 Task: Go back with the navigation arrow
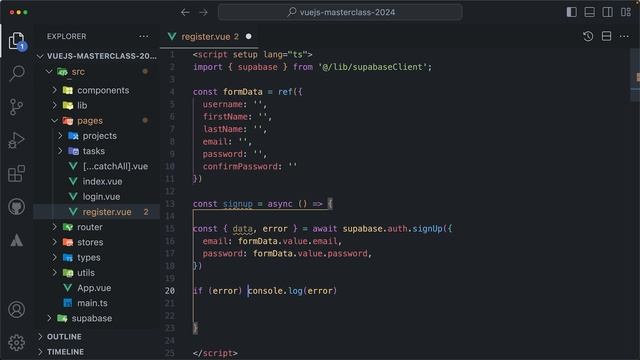[x=185, y=12]
